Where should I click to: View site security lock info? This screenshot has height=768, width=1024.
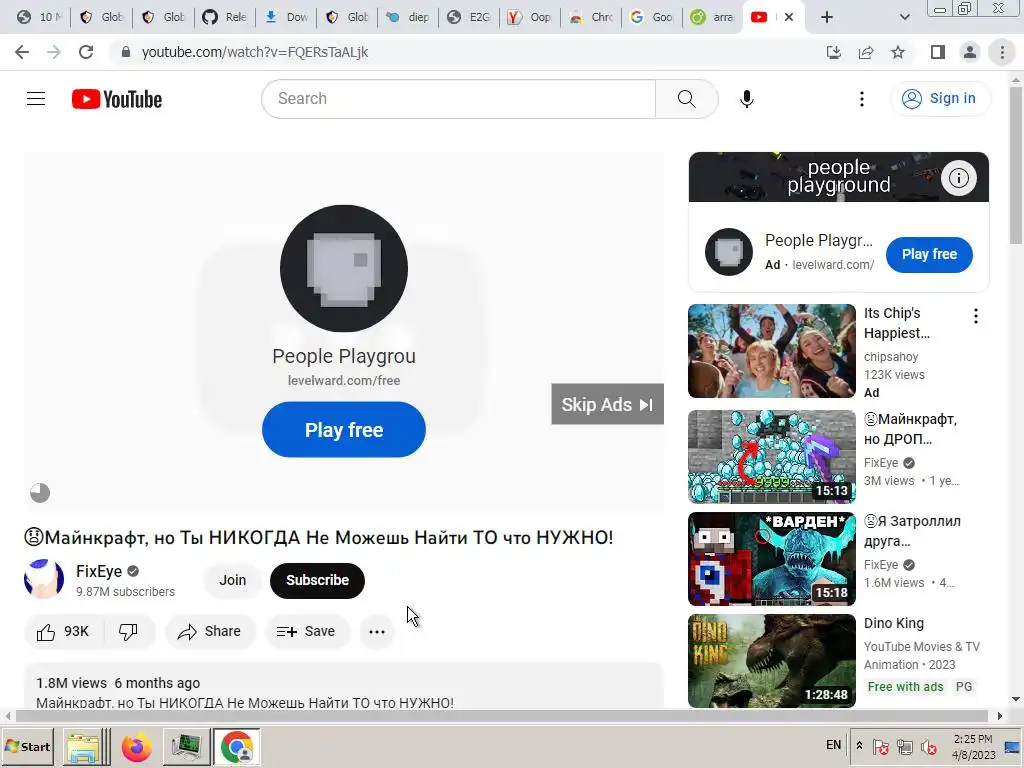(x=126, y=52)
